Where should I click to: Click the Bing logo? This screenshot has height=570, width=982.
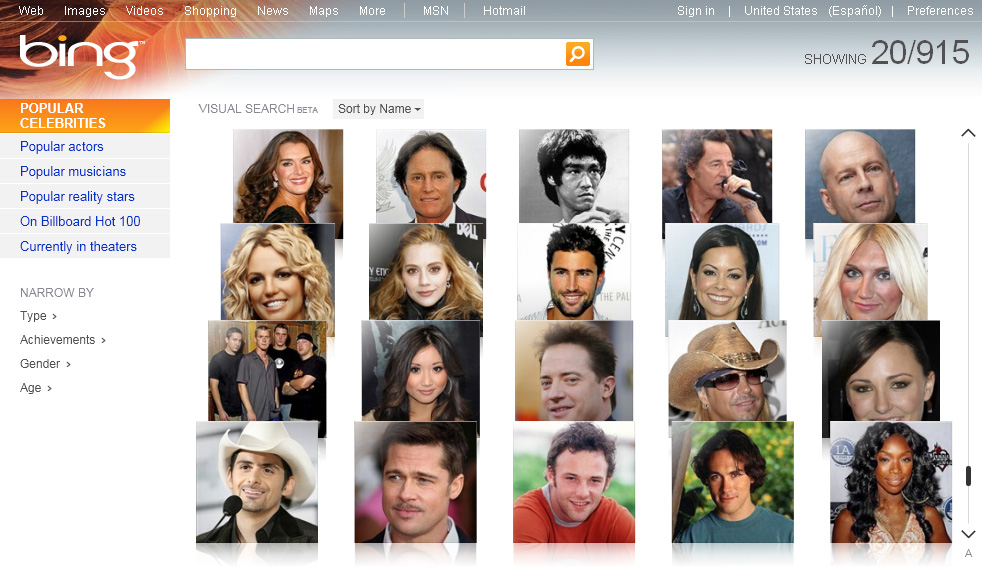(x=80, y=56)
